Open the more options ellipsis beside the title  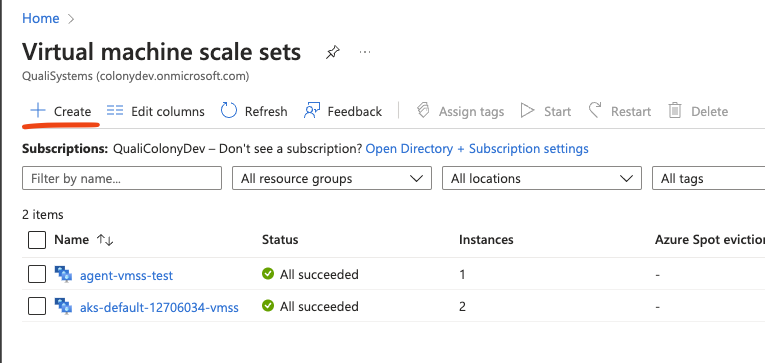click(365, 52)
